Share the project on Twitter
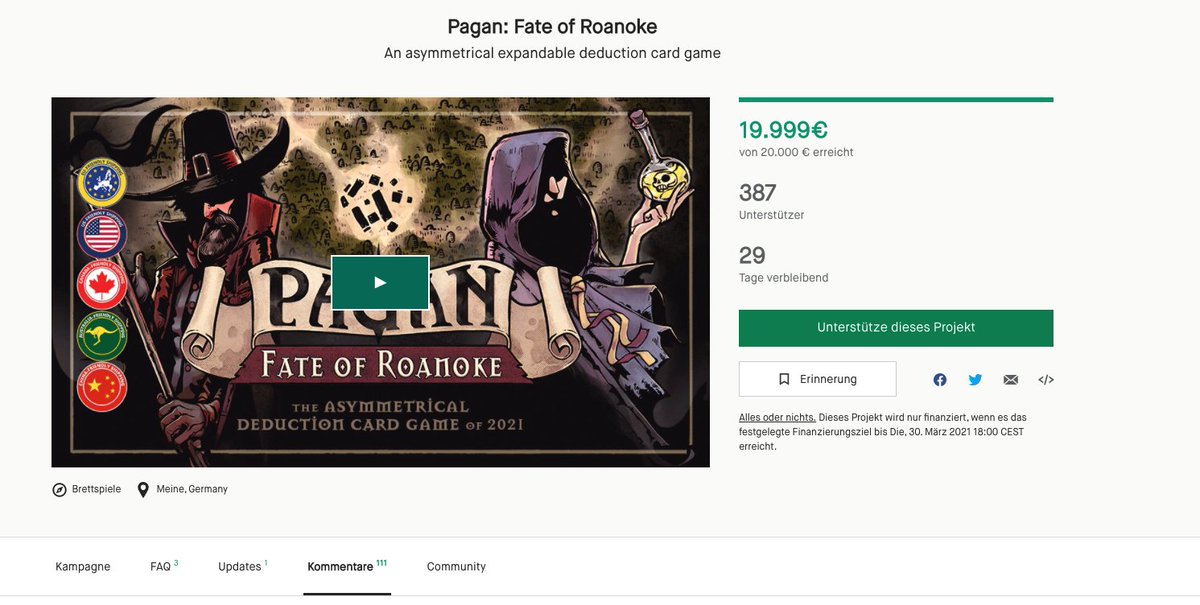 [x=975, y=380]
